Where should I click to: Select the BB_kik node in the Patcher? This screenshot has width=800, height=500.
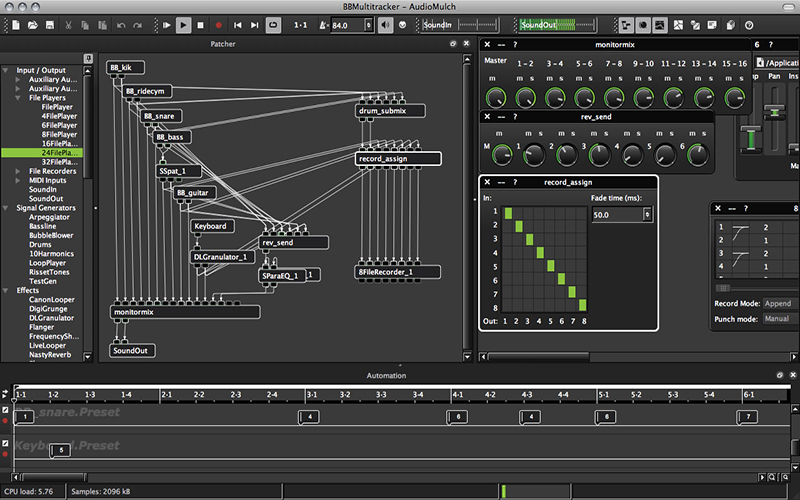125,67
